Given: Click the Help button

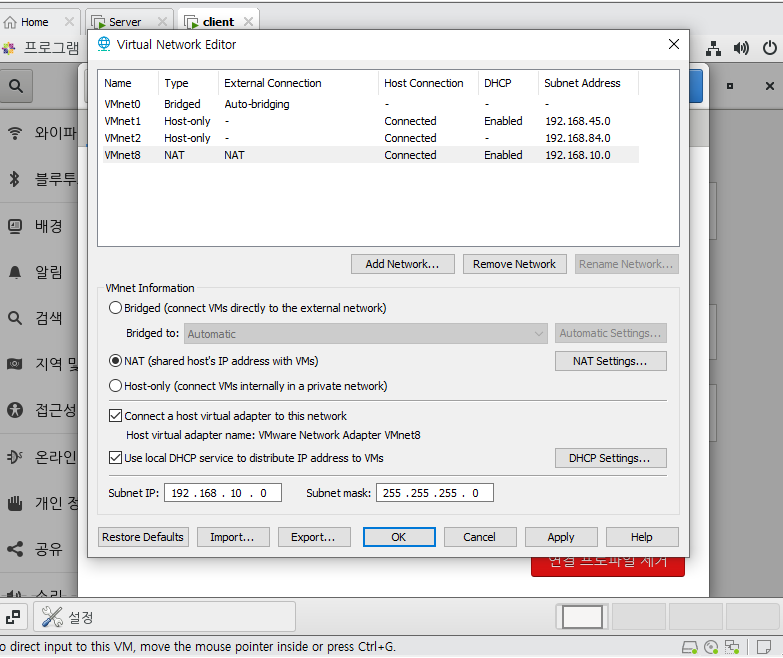Looking at the screenshot, I should pyautogui.click(x=642, y=537).
